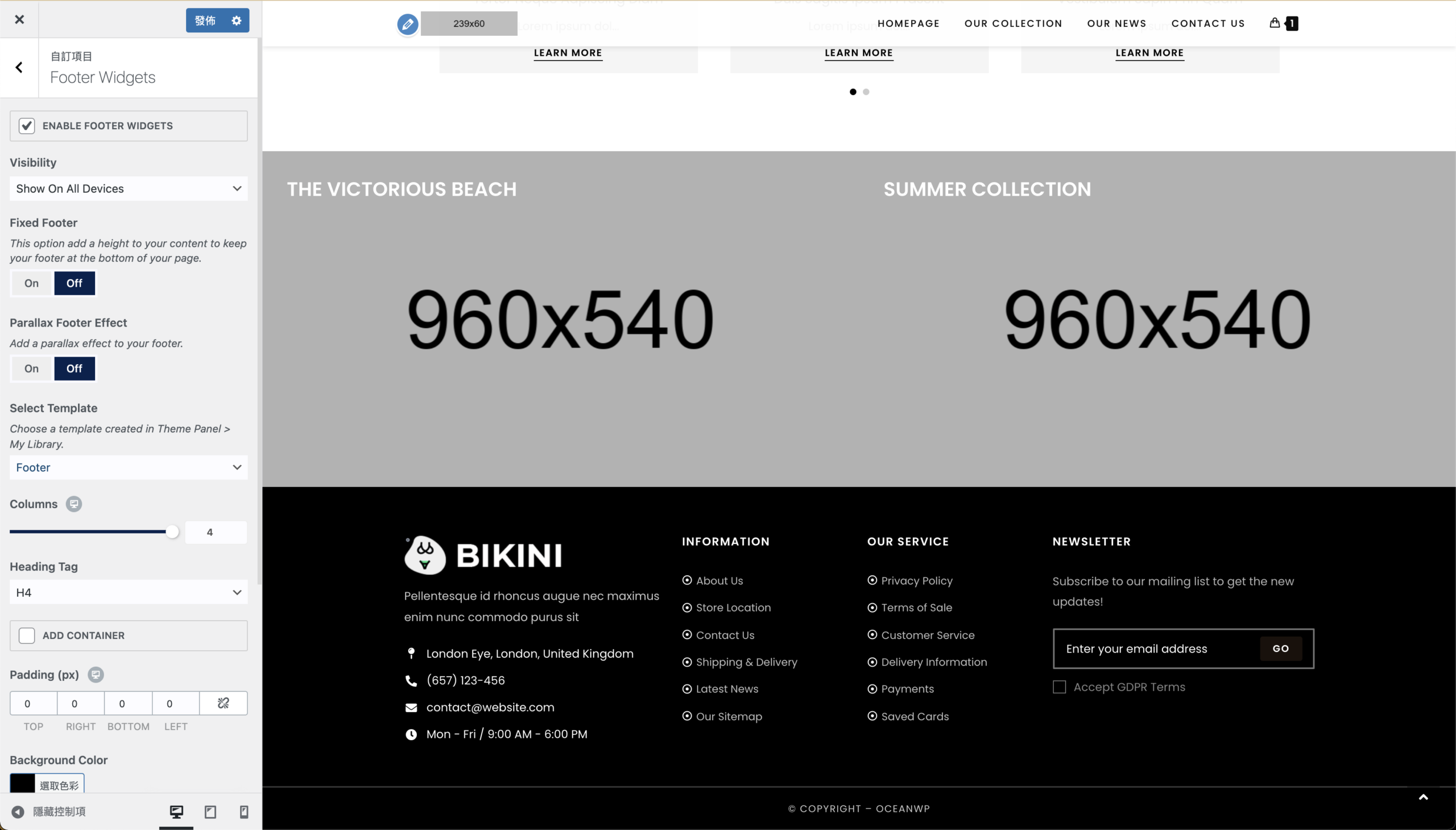1456x830 pixels.
Task: Open Our Collection menu item
Action: click(x=1012, y=23)
